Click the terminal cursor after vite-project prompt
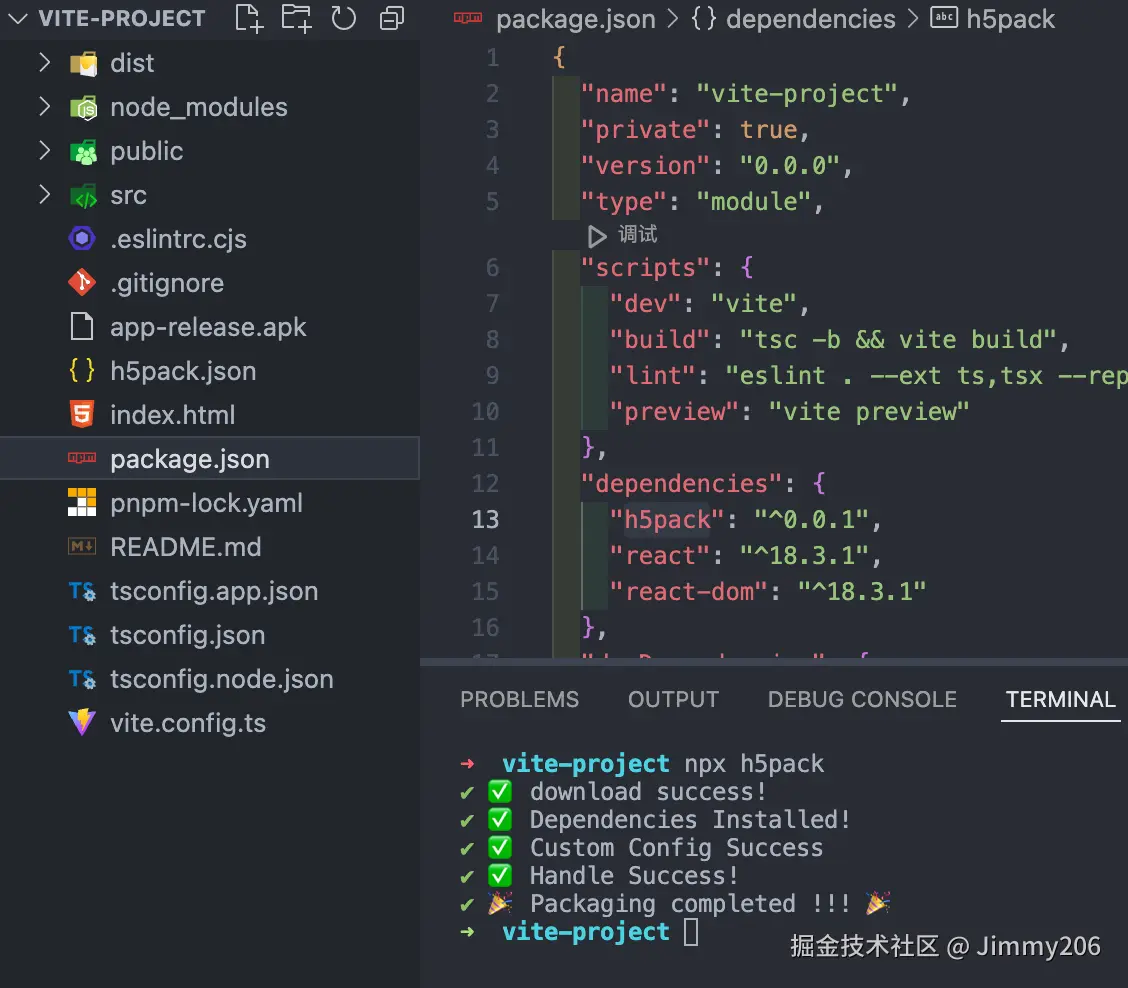Viewport: 1128px width, 988px height. (x=691, y=932)
